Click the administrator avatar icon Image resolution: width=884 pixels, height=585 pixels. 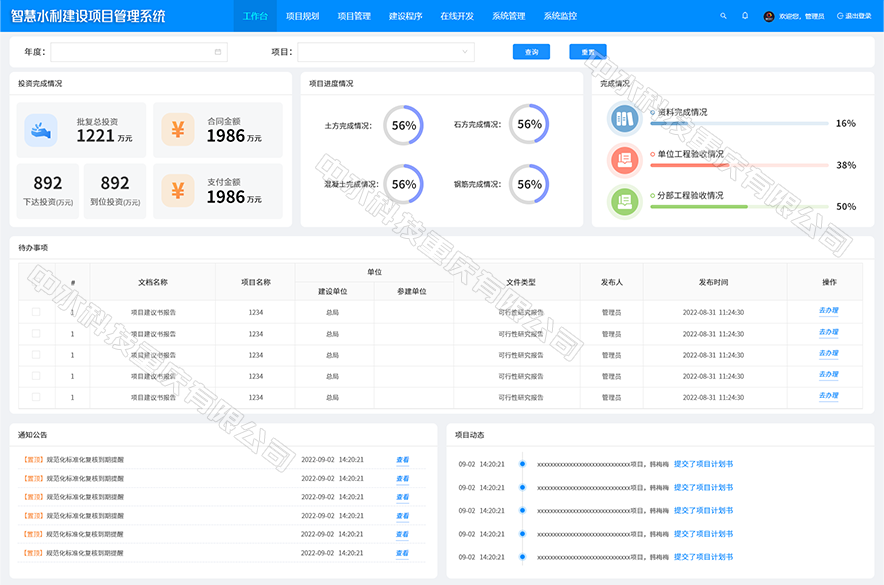point(769,16)
